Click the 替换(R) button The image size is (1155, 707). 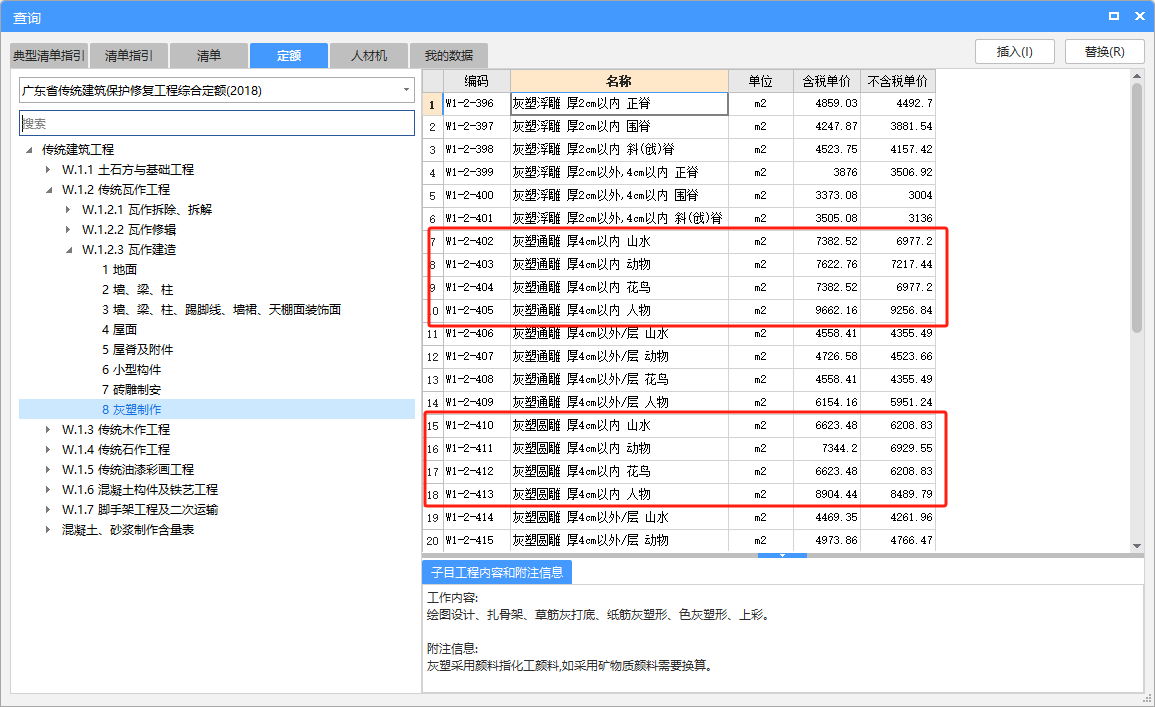[1104, 52]
